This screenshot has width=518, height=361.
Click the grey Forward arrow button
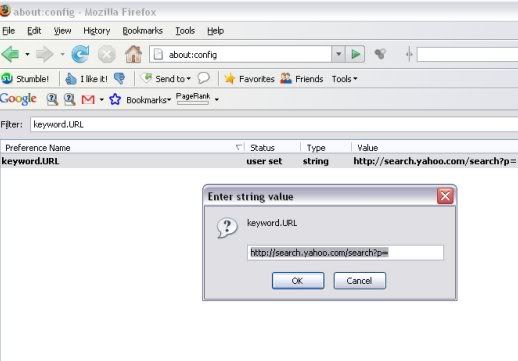click(x=45, y=54)
